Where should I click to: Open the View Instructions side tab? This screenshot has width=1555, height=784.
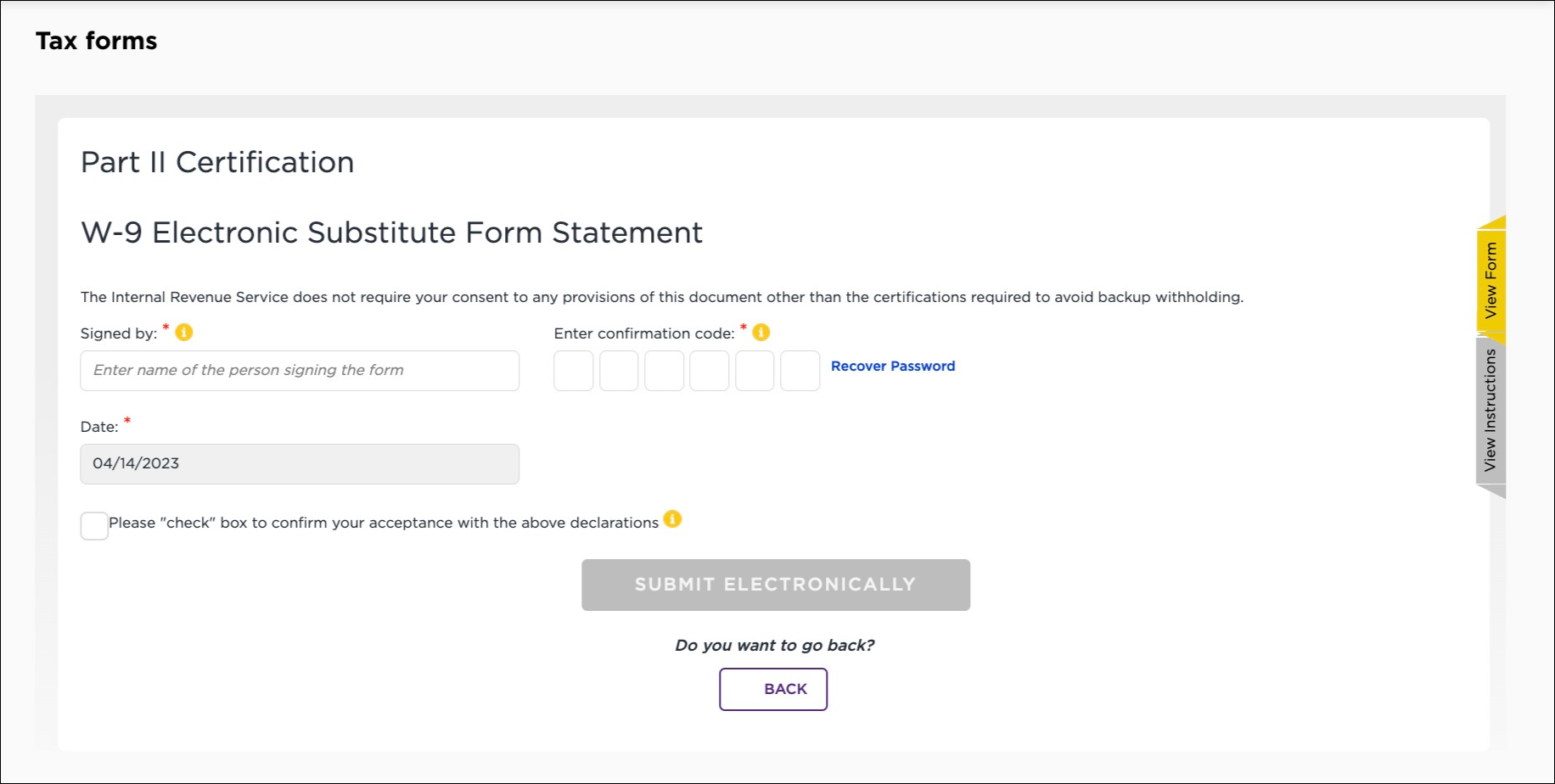coord(1490,411)
